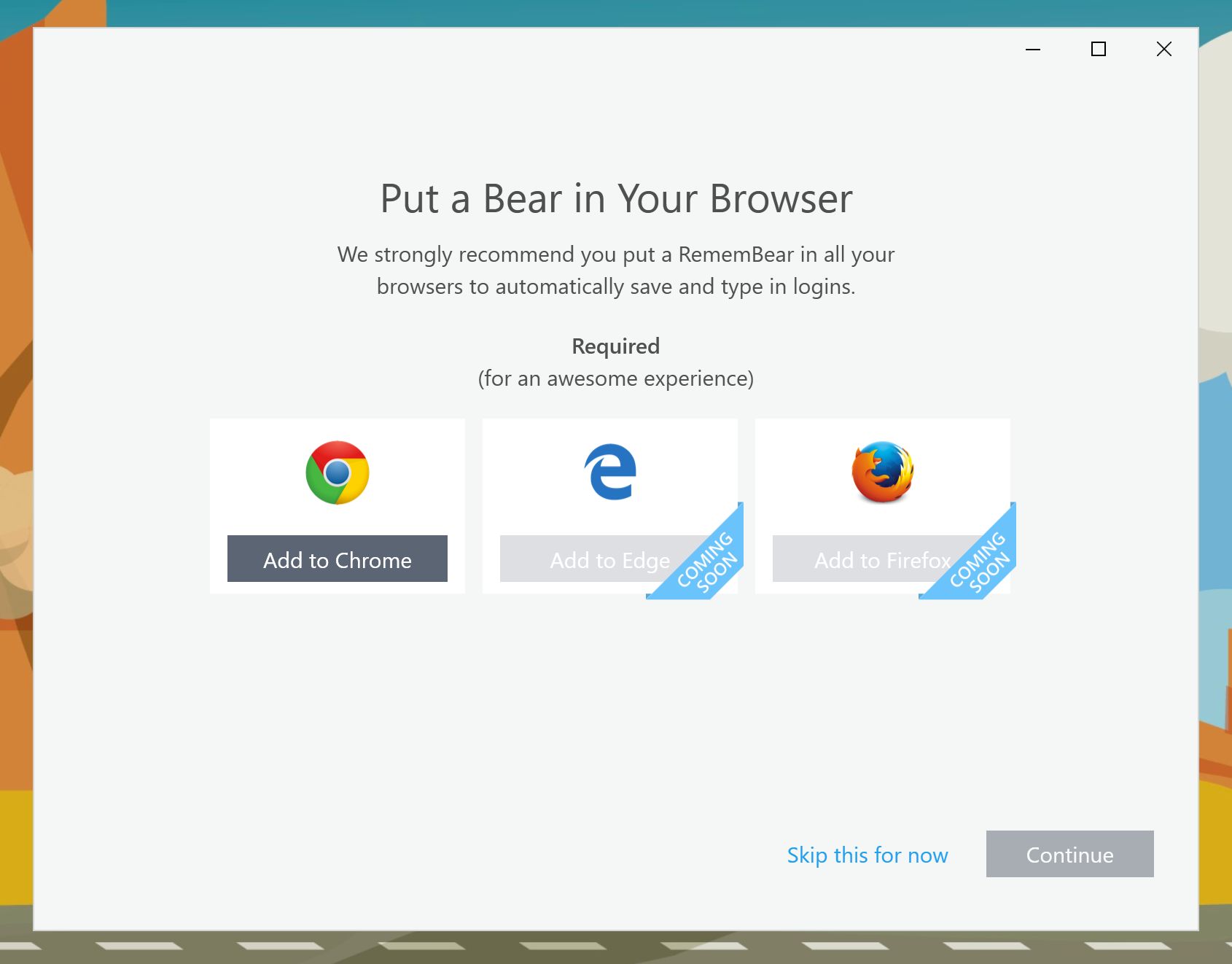Minimize the RememBear window
The height and width of the screenshot is (964, 1232).
click(1033, 50)
